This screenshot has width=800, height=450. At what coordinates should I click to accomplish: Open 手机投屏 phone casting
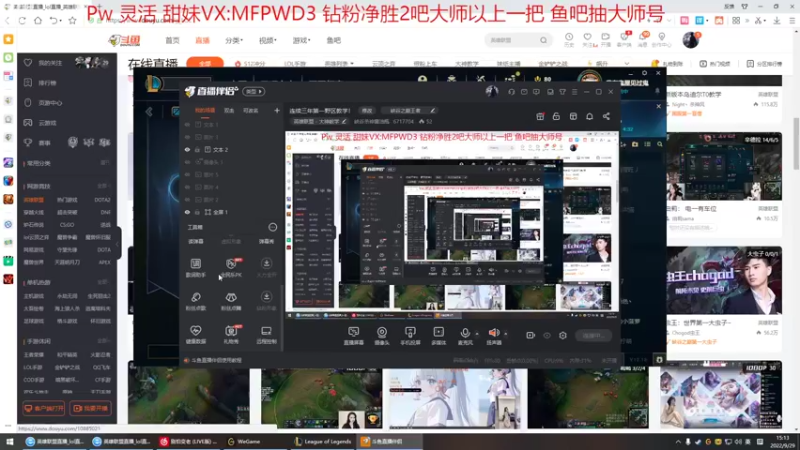pos(410,336)
